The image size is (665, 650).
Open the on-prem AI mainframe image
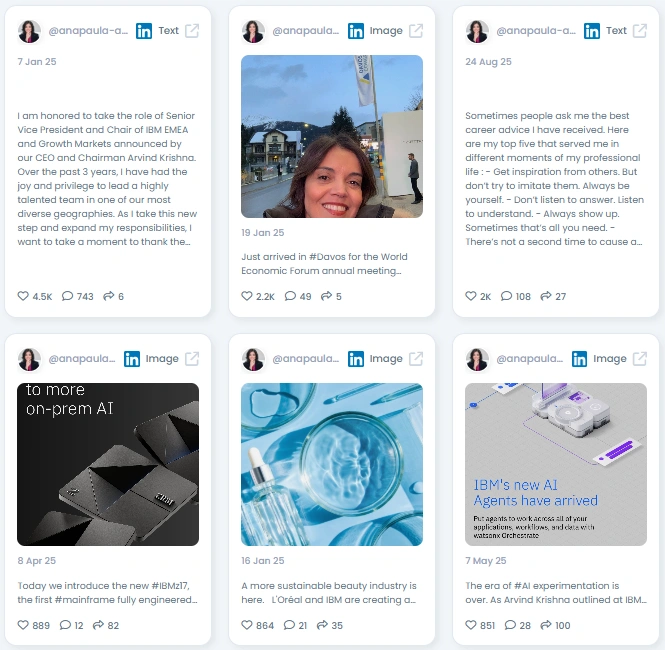click(x=108, y=464)
